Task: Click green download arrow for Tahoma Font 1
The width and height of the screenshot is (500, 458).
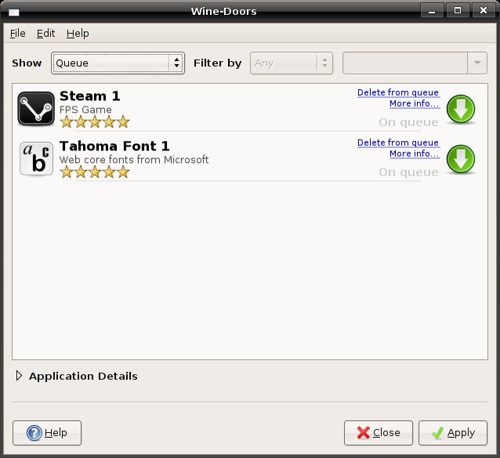Action: click(x=461, y=159)
